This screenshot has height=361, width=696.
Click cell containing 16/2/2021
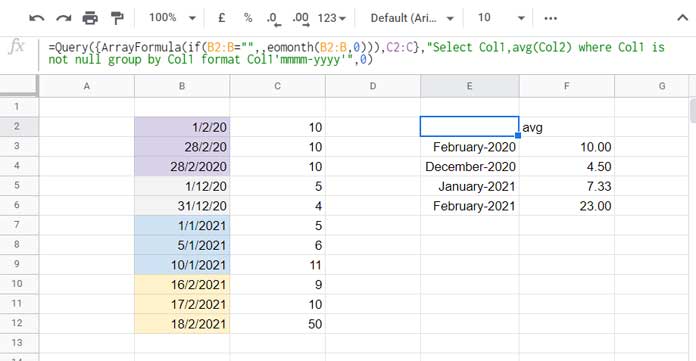182,284
